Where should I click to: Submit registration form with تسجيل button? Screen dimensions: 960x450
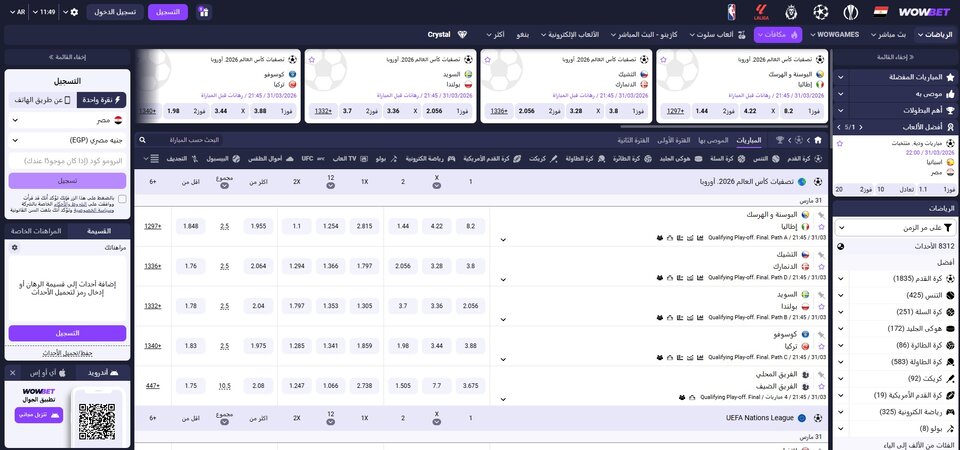tap(67, 181)
